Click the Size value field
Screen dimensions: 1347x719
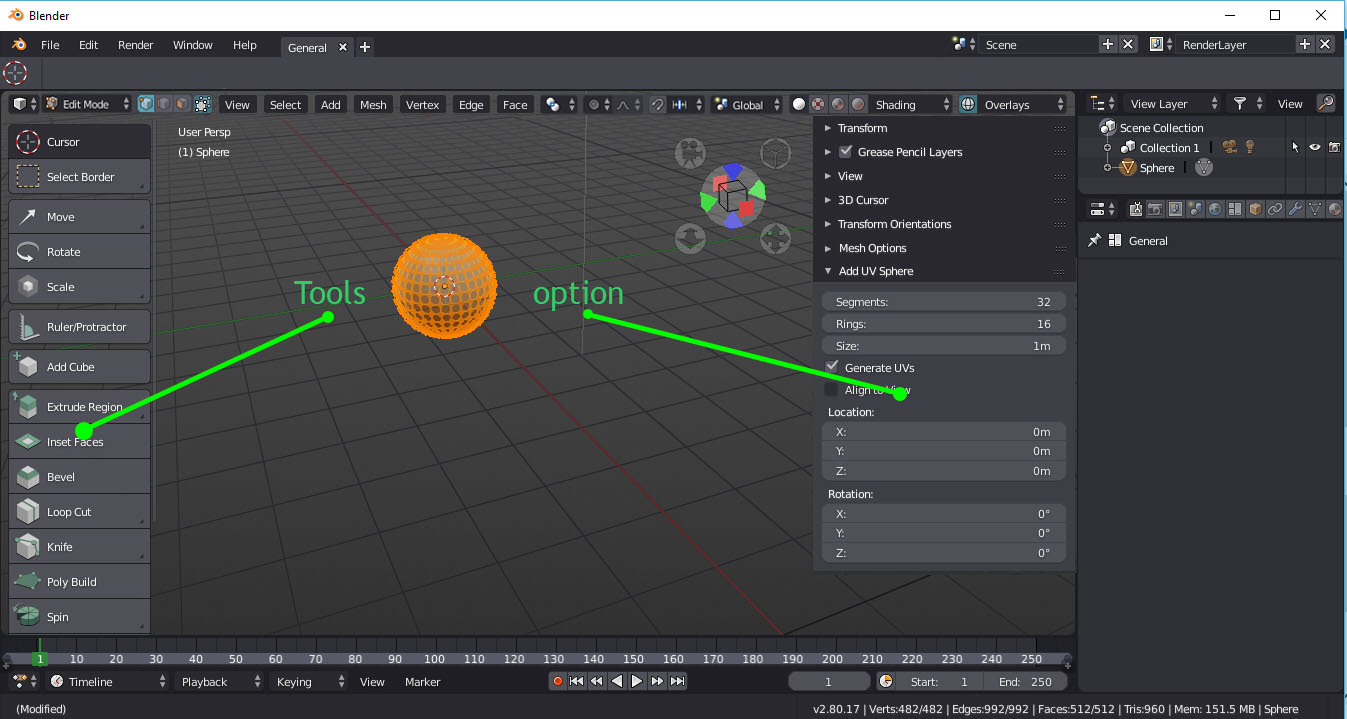(x=944, y=345)
